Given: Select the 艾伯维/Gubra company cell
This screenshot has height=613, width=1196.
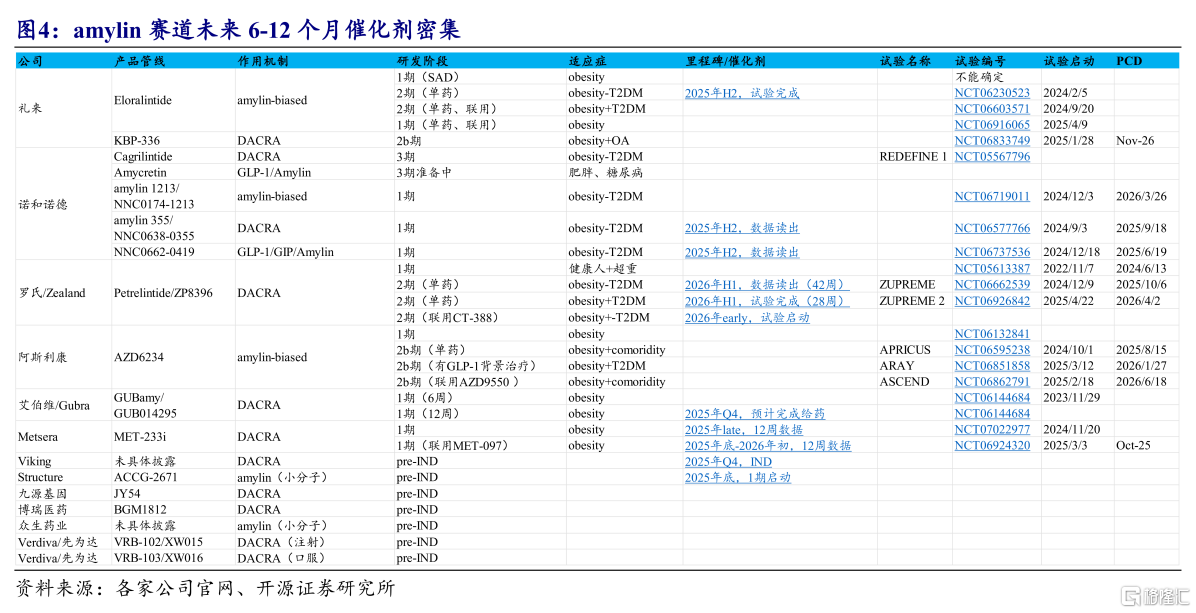Looking at the screenshot, I should pos(54,406).
